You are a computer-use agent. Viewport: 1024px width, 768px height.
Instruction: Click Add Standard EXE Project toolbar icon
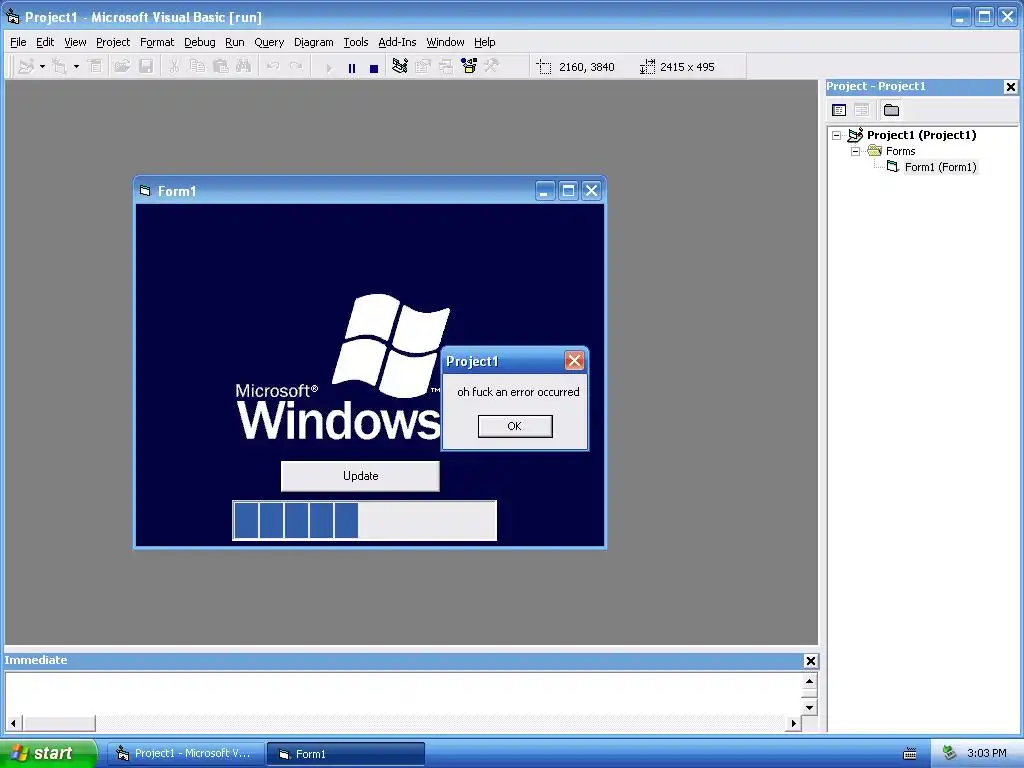point(25,67)
